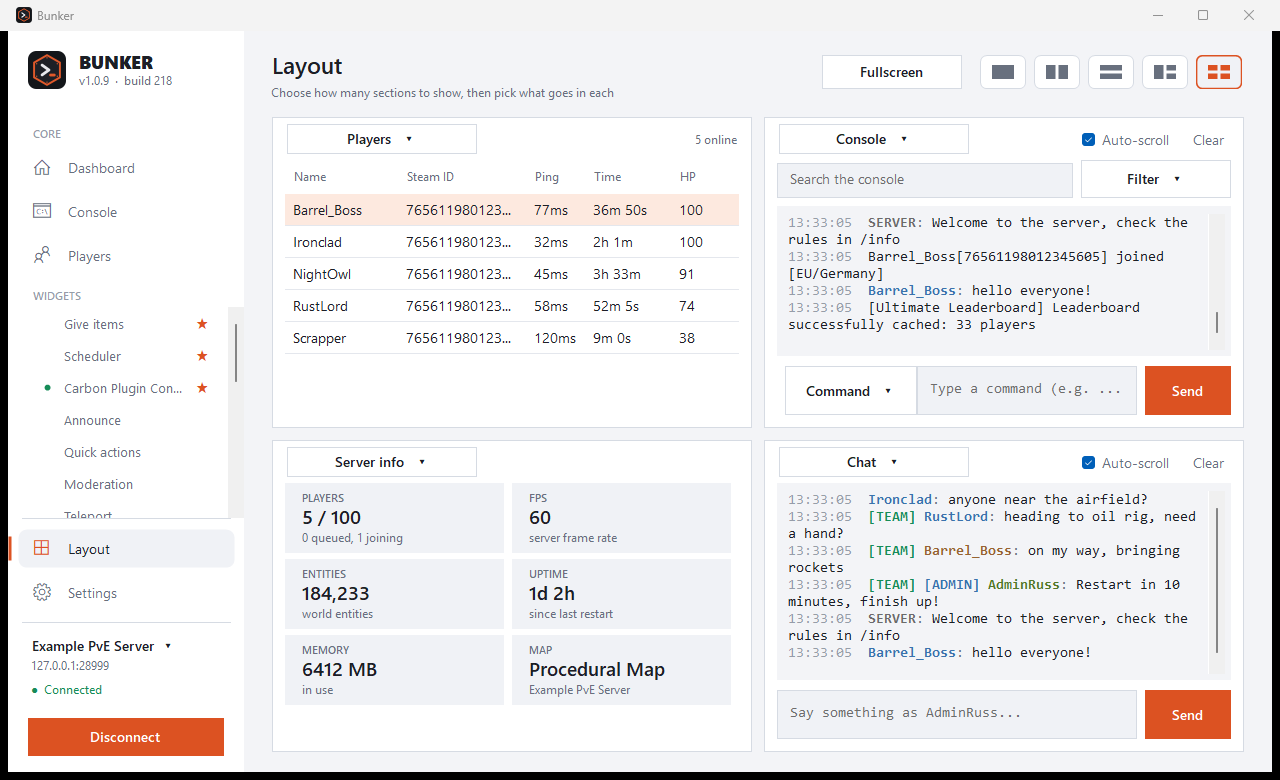
Task: Click the Search the console field
Action: pyautogui.click(x=925, y=180)
